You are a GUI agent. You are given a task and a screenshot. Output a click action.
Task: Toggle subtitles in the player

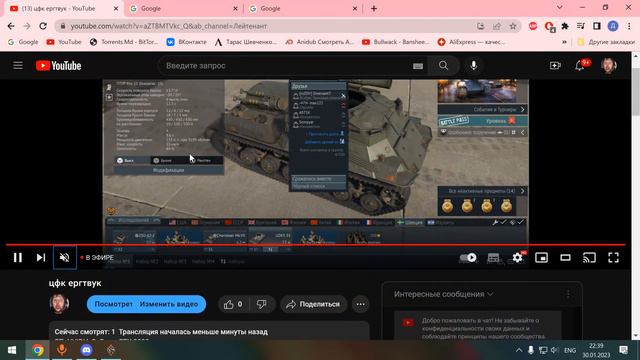click(493, 258)
